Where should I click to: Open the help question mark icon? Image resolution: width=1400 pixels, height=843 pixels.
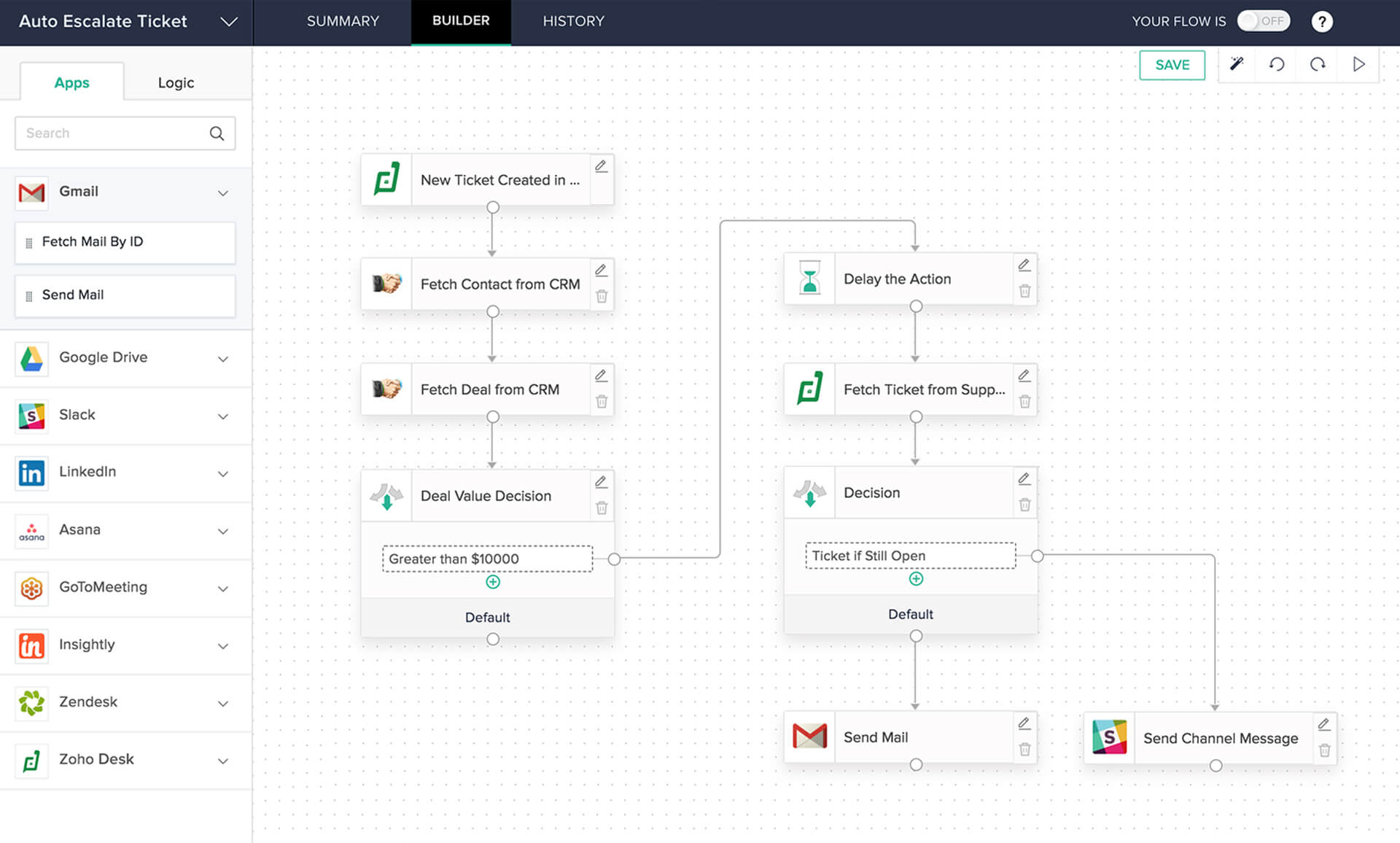click(x=1322, y=21)
